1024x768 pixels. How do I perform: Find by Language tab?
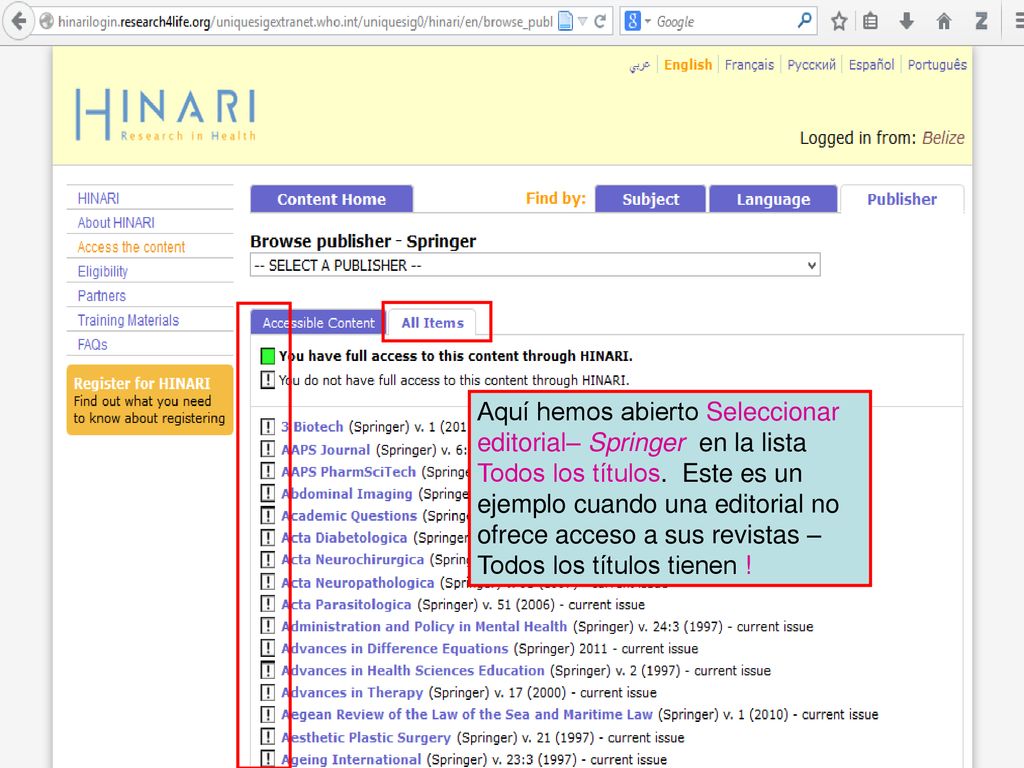pos(773,199)
